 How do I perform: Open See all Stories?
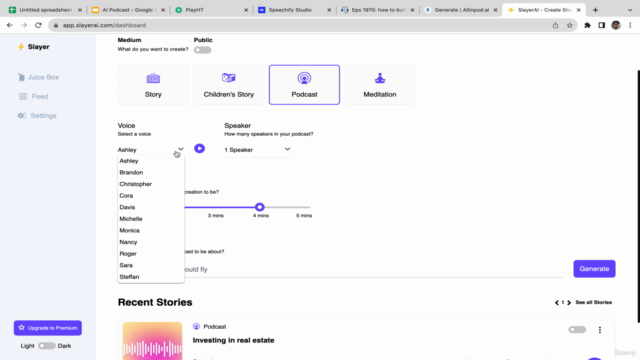point(593,302)
